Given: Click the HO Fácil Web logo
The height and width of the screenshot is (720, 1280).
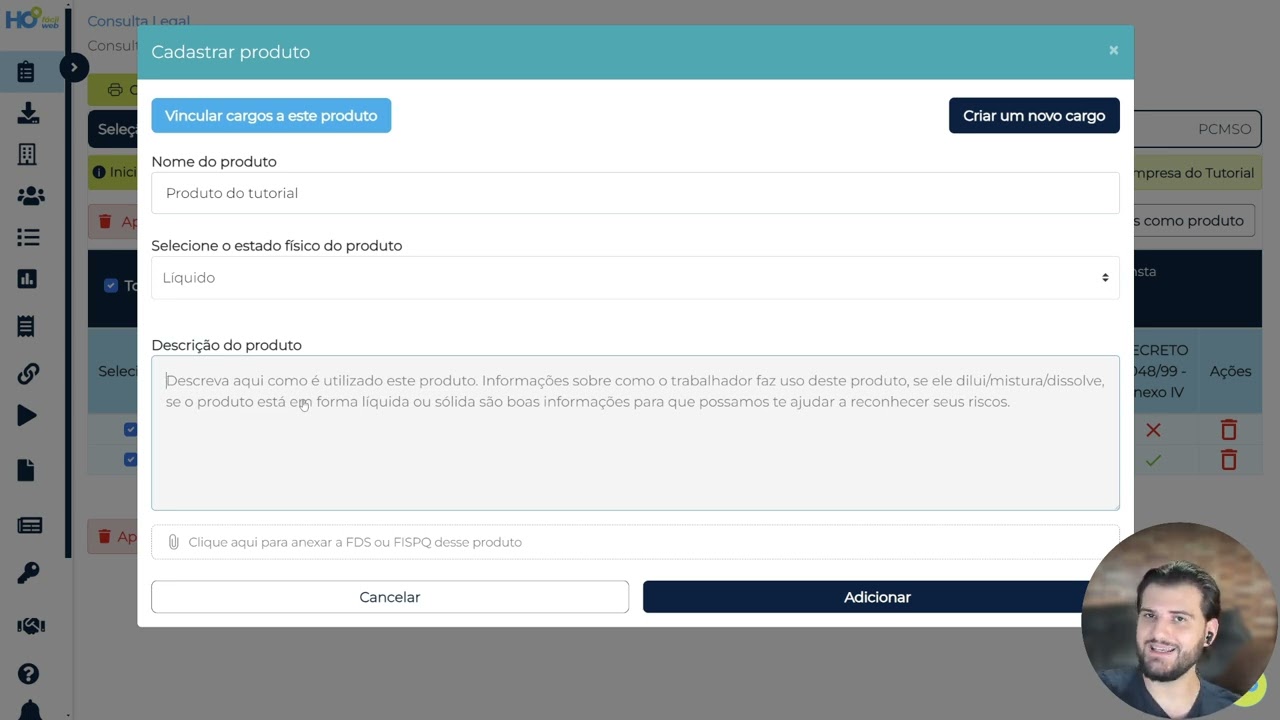Looking at the screenshot, I should (x=32, y=18).
